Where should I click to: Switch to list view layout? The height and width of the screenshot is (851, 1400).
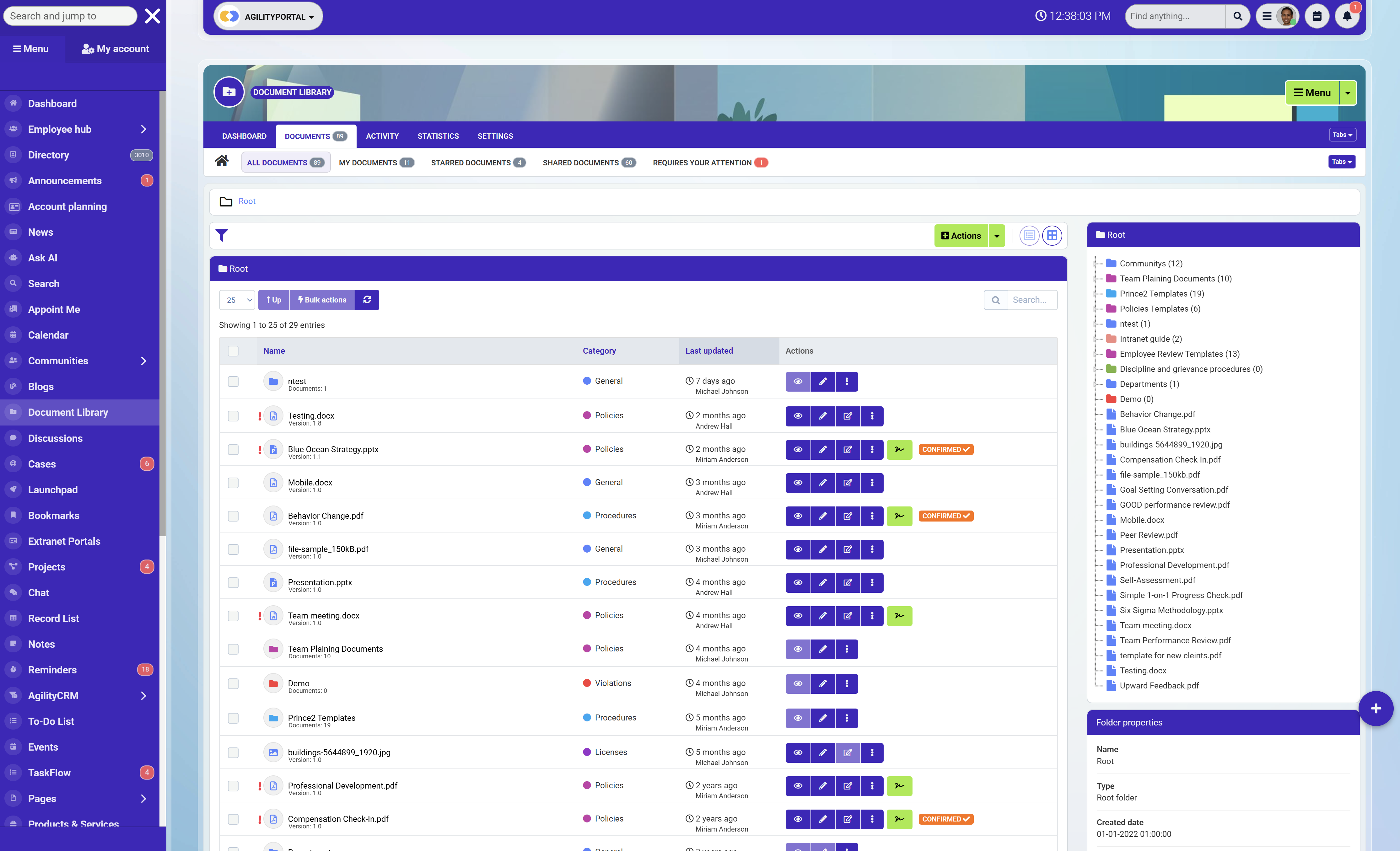tap(1029, 235)
